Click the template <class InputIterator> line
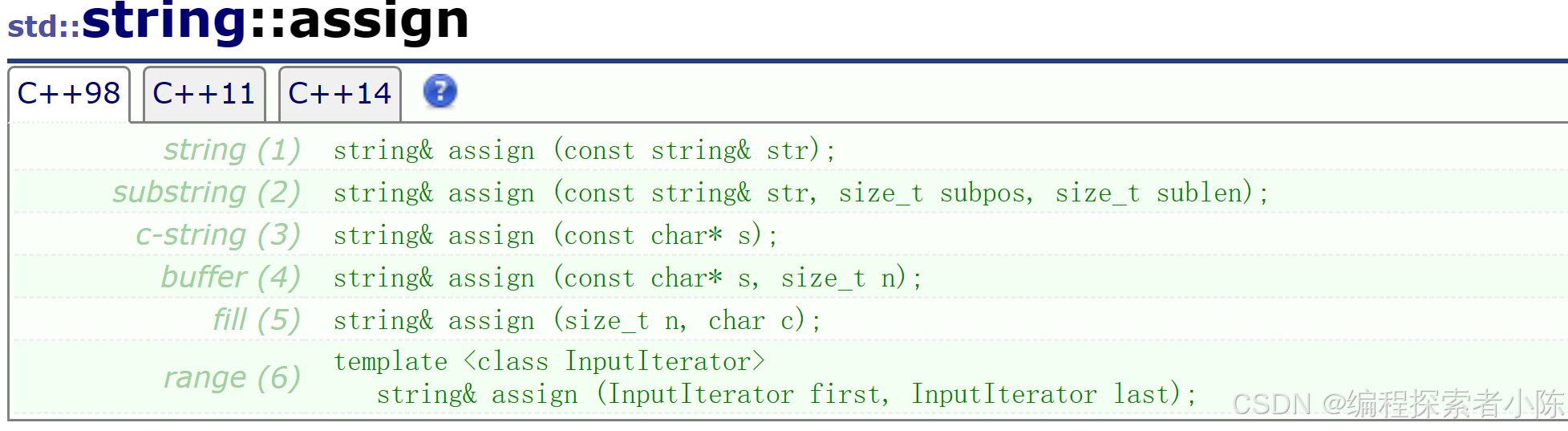Screen dimensions: 1568x431 tap(549, 361)
